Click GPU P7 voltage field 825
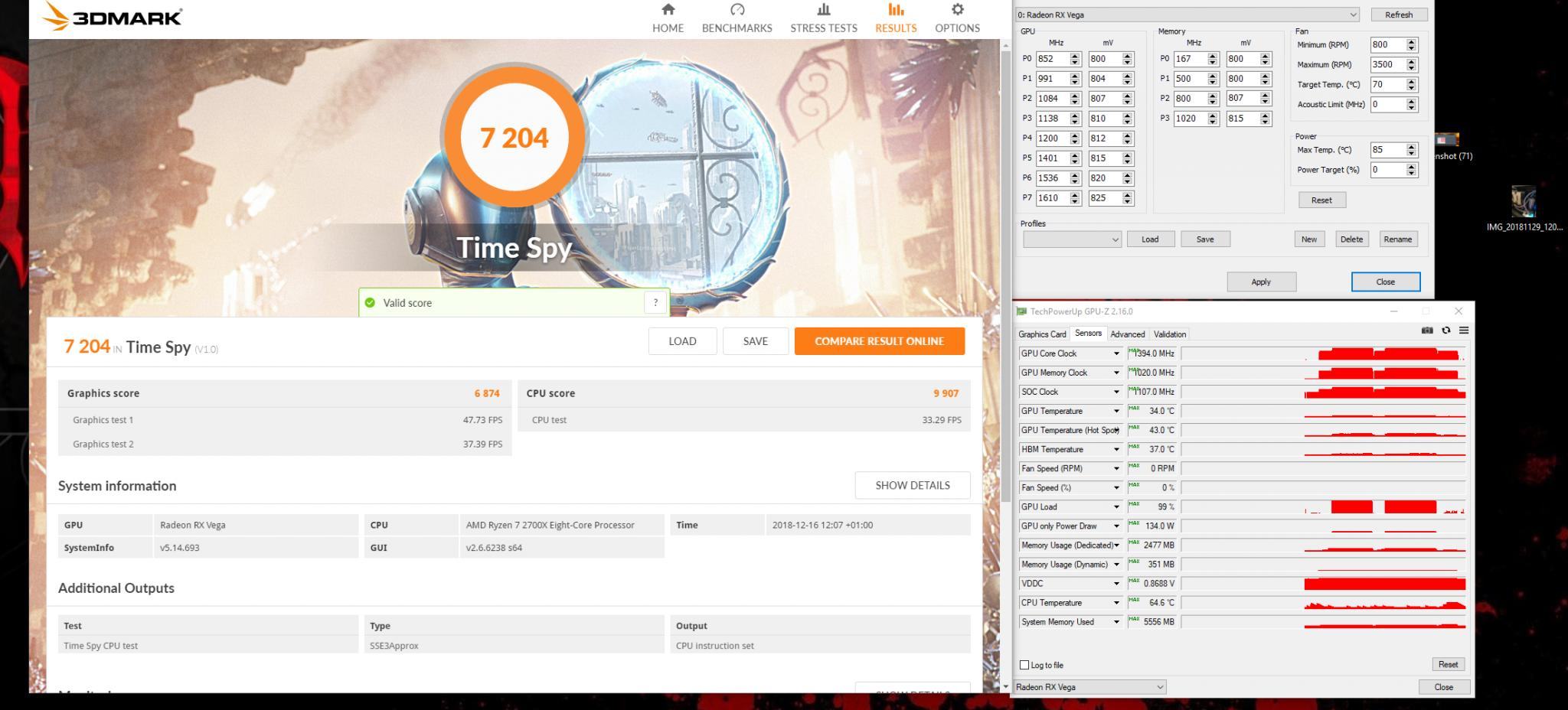Viewport: 1568px width, 710px height. coord(1105,198)
